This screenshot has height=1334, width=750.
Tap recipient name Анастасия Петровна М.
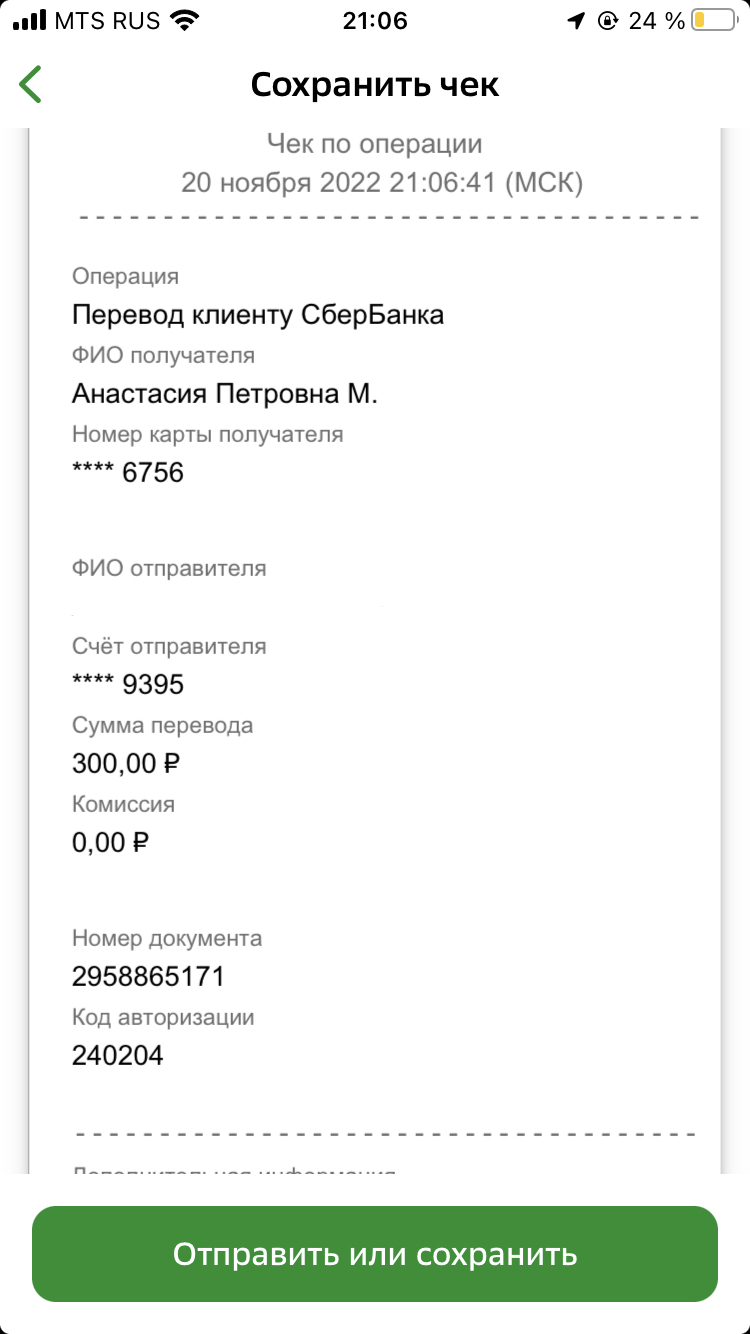(225, 394)
